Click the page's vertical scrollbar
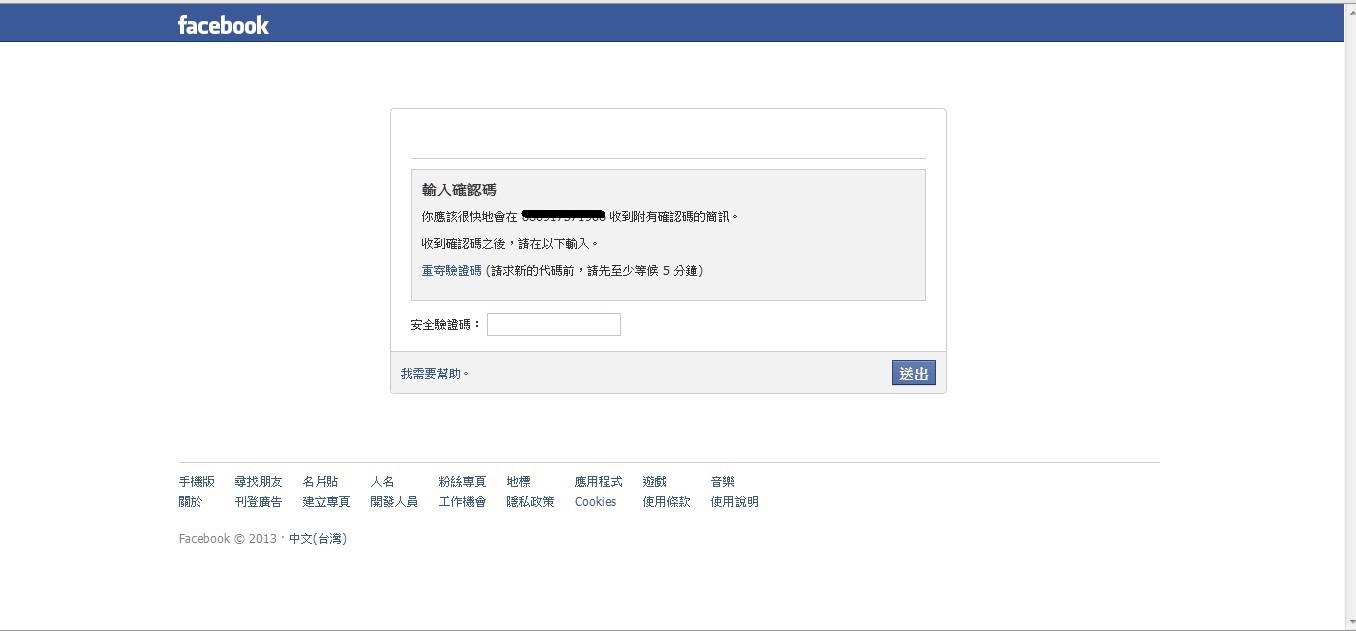Screen dimensions: 1356x631 tap(1350, 315)
